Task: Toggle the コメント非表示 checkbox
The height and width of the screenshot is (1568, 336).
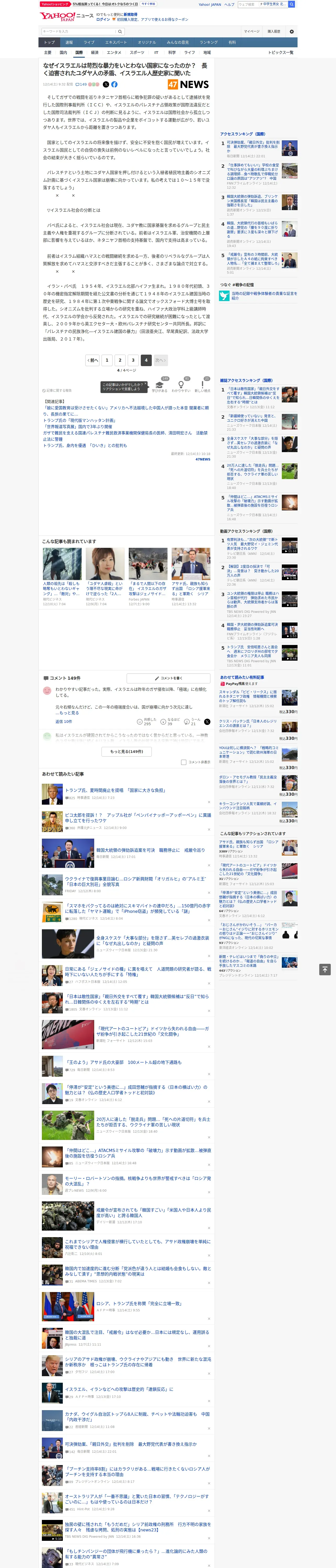Action: click(183, 762)
